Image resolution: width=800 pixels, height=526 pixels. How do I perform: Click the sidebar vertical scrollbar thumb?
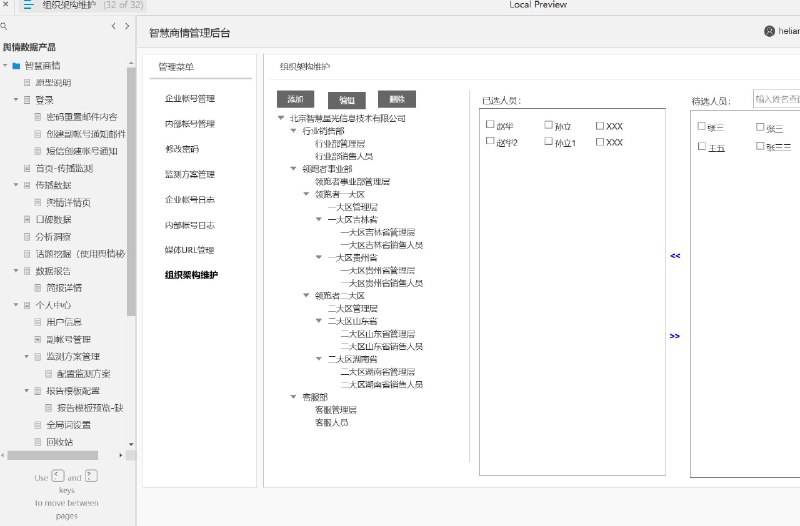coord(131,191)
